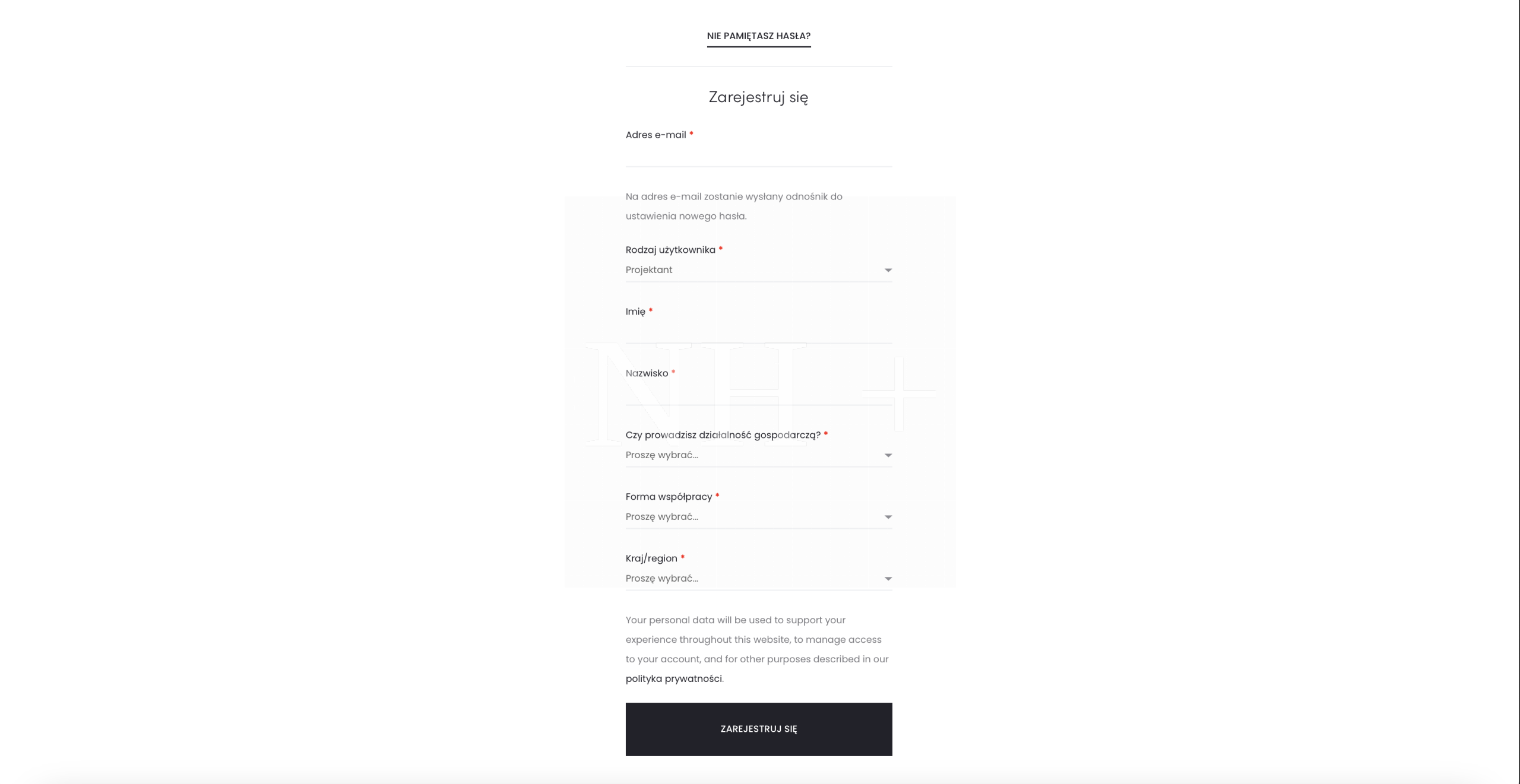
Task: Focus the Adres e-mail input field
Action: (758, 156)
